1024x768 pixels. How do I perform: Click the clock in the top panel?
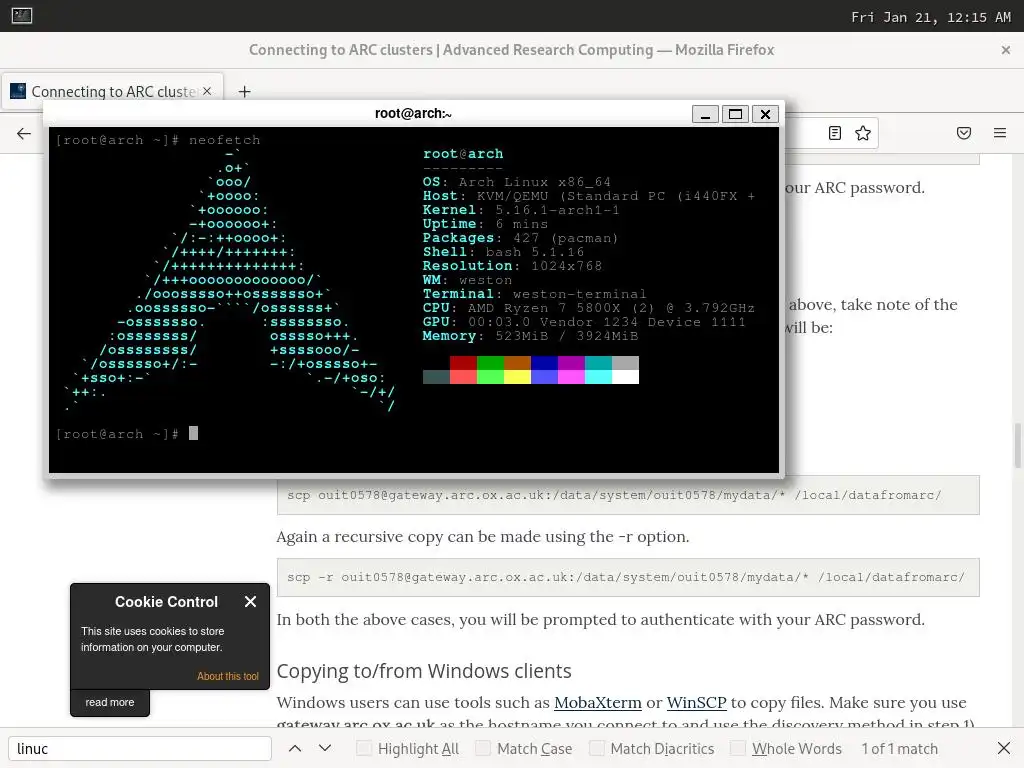coord(931,17)
